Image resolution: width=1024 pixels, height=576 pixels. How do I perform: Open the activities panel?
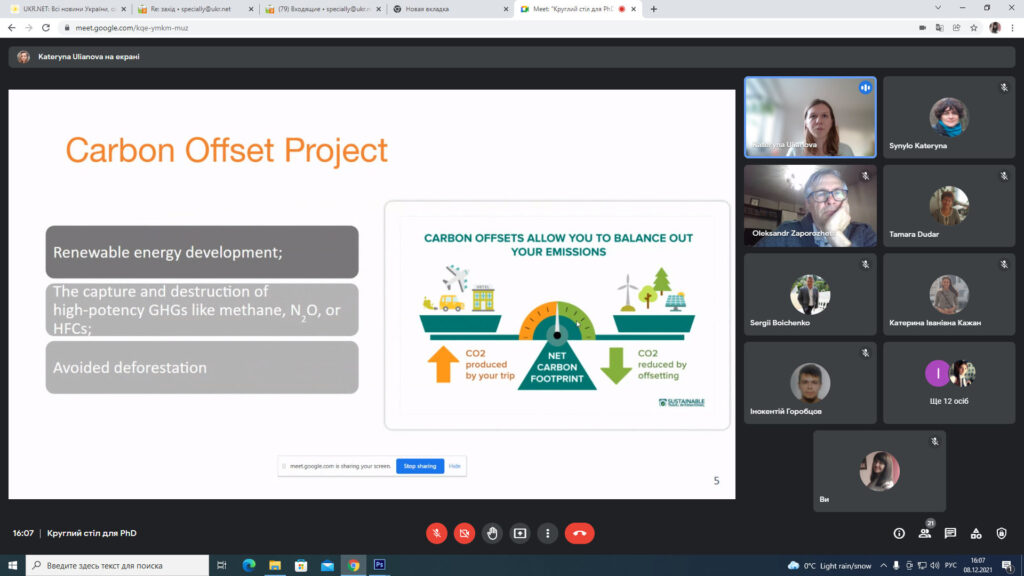click(976, 534)
